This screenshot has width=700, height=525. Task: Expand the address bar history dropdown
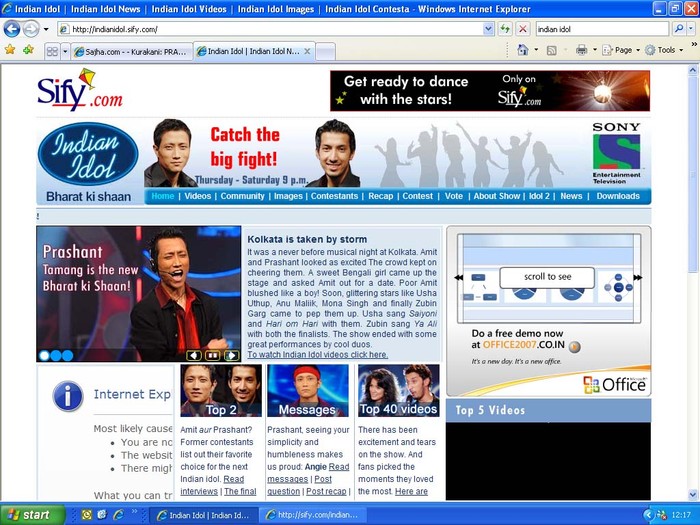[x=489, y=29]
